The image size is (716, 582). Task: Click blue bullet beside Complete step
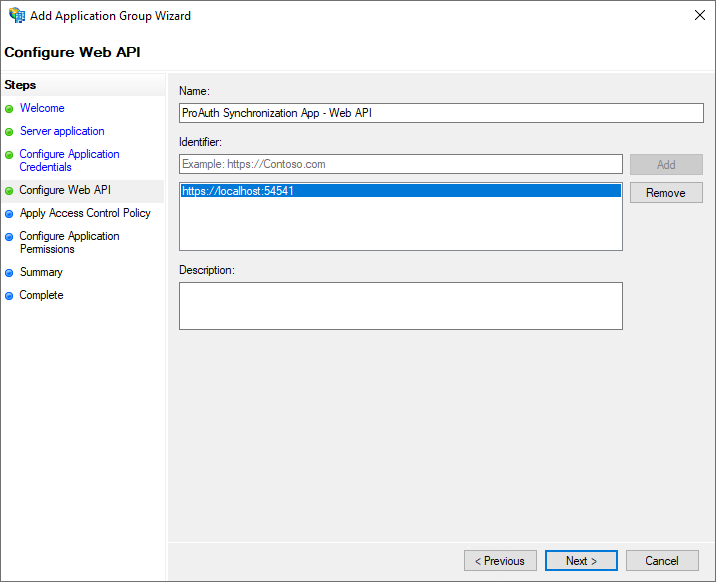click(x=9, y=296)
